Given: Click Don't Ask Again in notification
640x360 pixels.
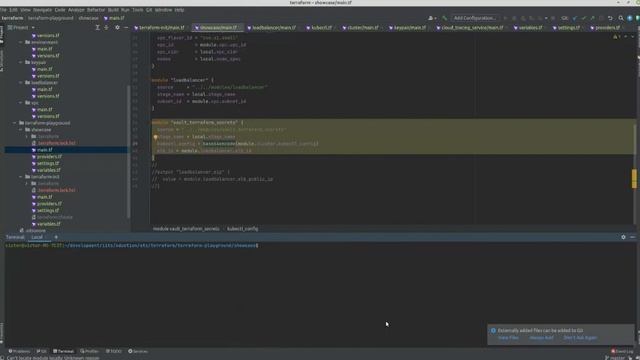Looking at the screenshot, I should [580, 338].
